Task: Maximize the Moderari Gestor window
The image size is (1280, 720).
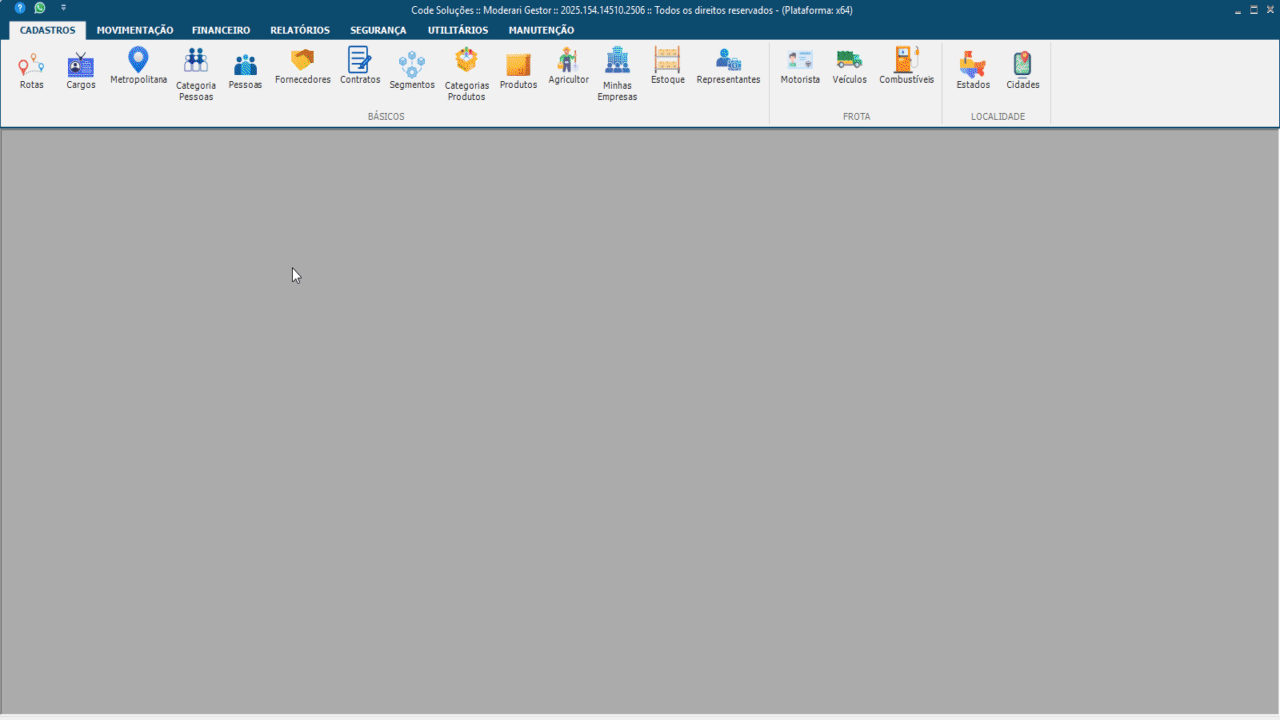Action: pos(1254,9)
